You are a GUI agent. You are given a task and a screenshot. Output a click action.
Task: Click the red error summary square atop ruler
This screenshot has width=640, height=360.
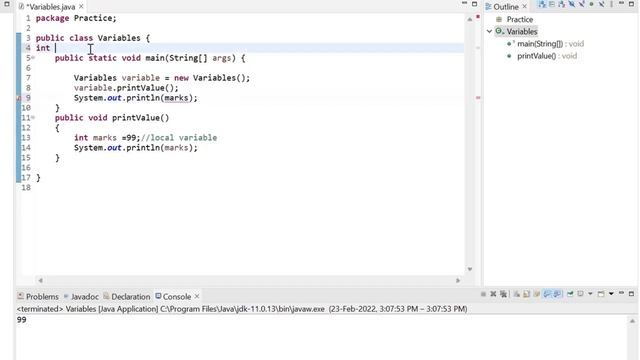click(x=478, y=17)
